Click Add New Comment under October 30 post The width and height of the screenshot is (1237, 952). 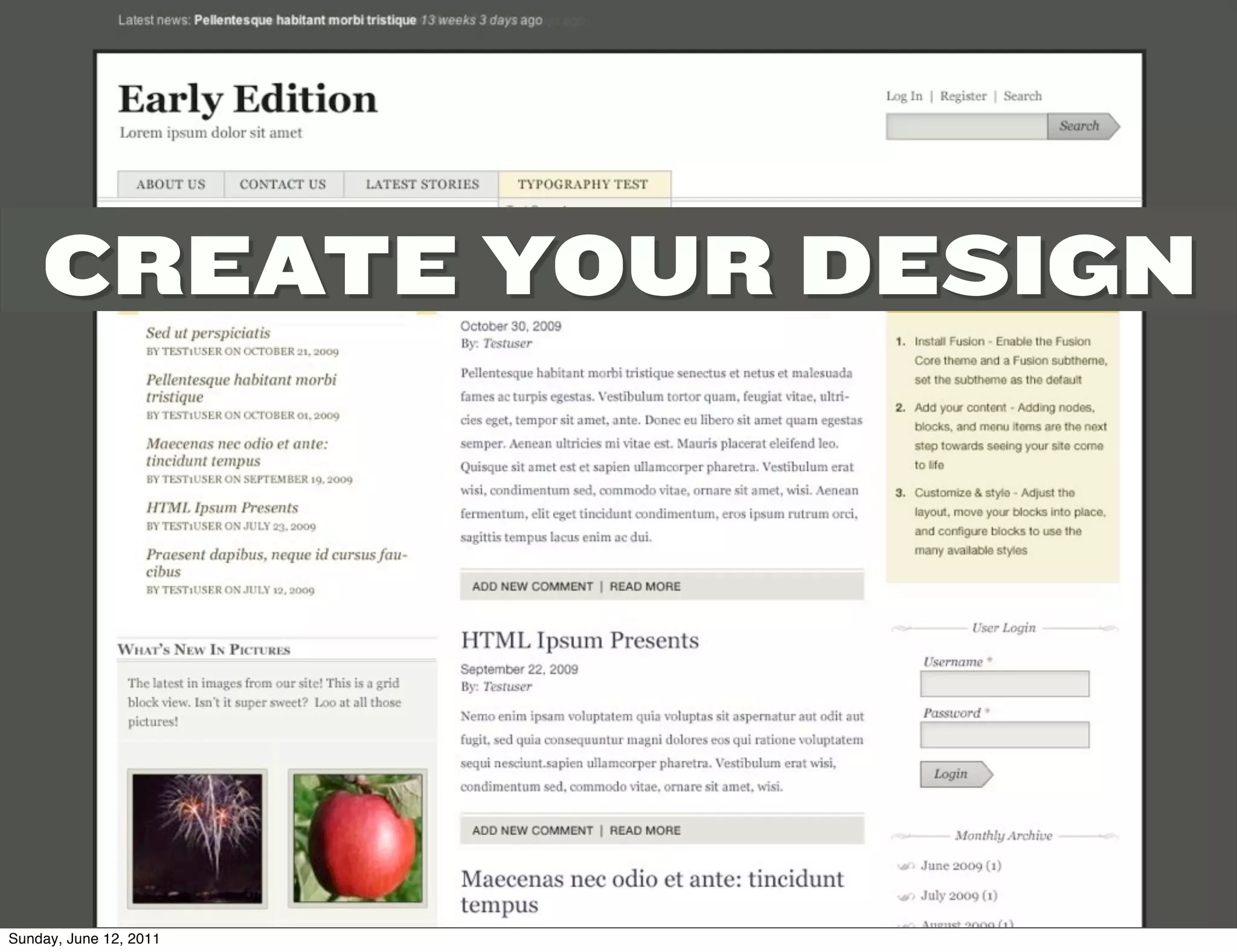532,587
